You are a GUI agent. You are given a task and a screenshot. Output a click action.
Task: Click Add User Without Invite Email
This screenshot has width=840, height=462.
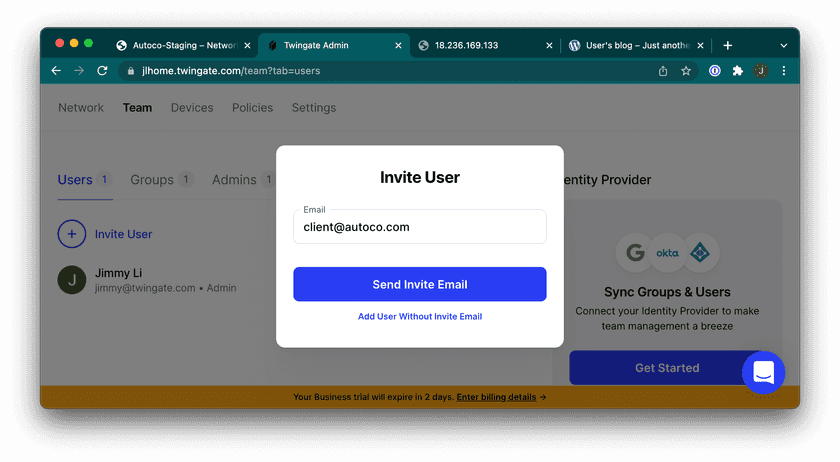point(420,317)
